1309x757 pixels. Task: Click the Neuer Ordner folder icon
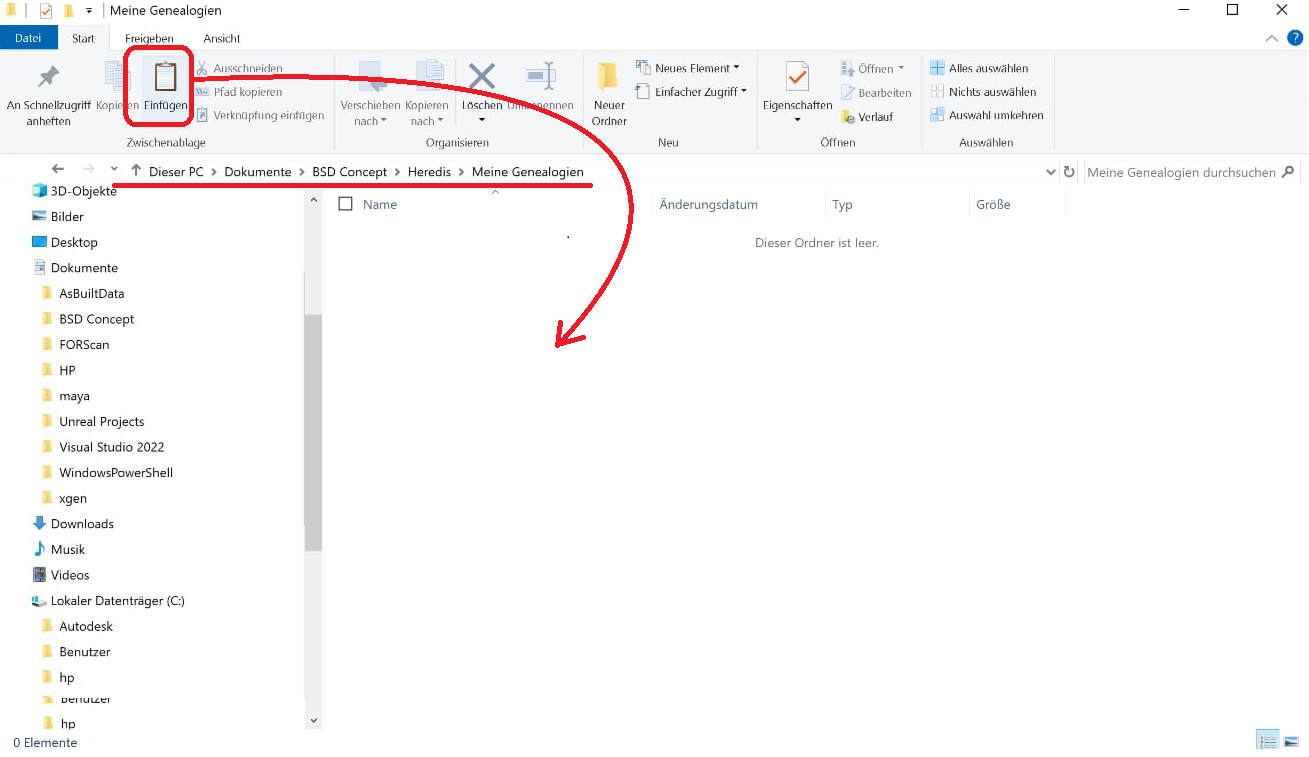pos(608,77)
